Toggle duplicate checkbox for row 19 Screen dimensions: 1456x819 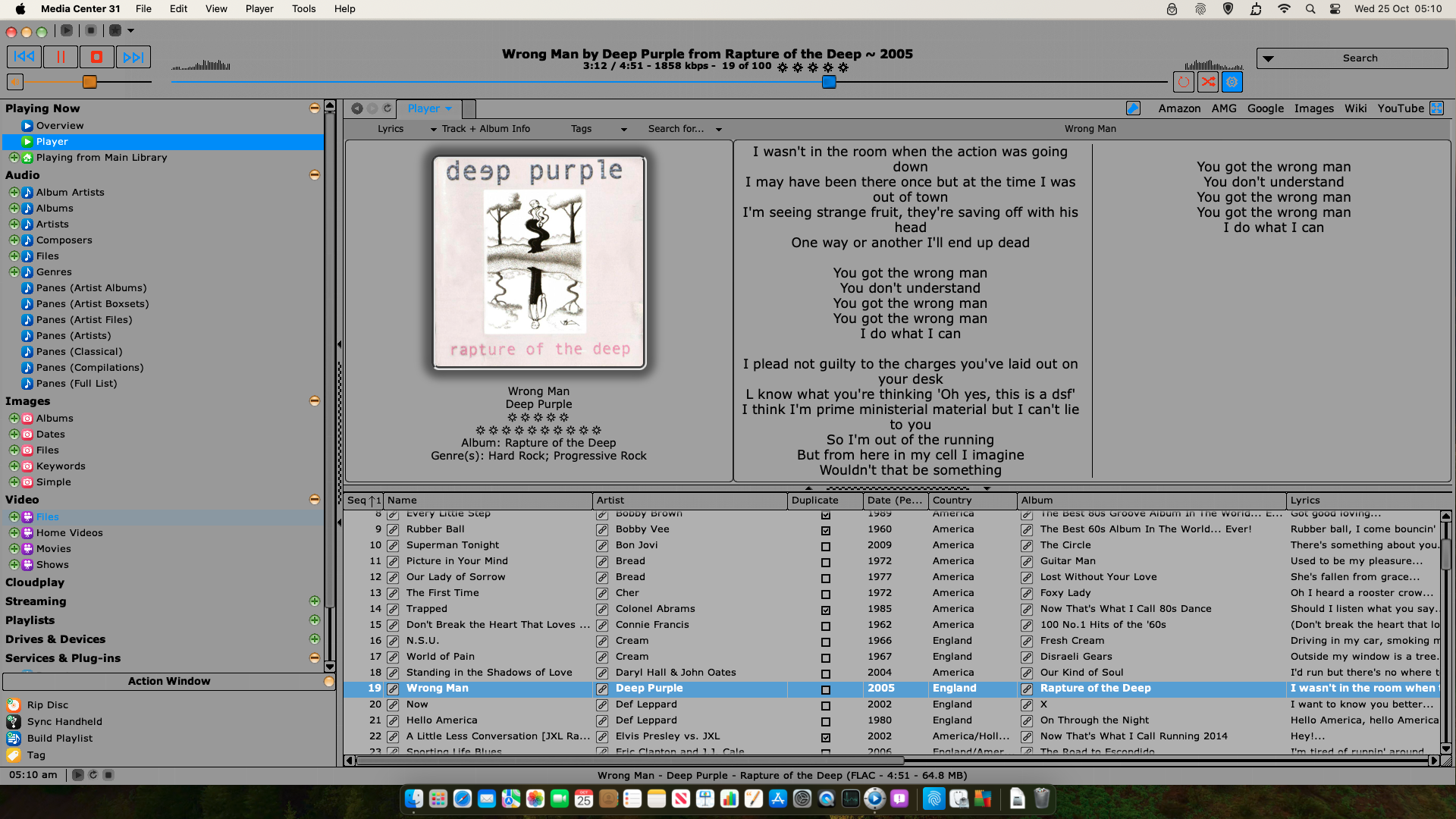pos(825,688)
